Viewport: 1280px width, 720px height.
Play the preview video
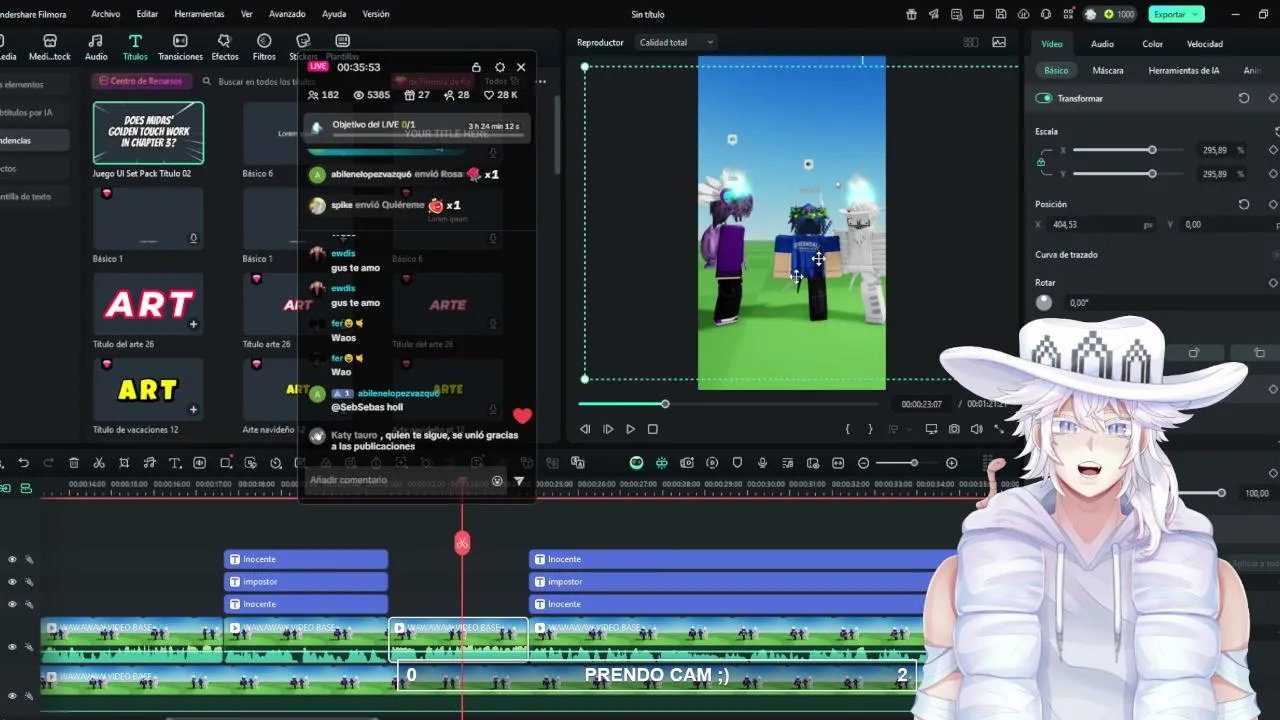click(x=630, y=429)
